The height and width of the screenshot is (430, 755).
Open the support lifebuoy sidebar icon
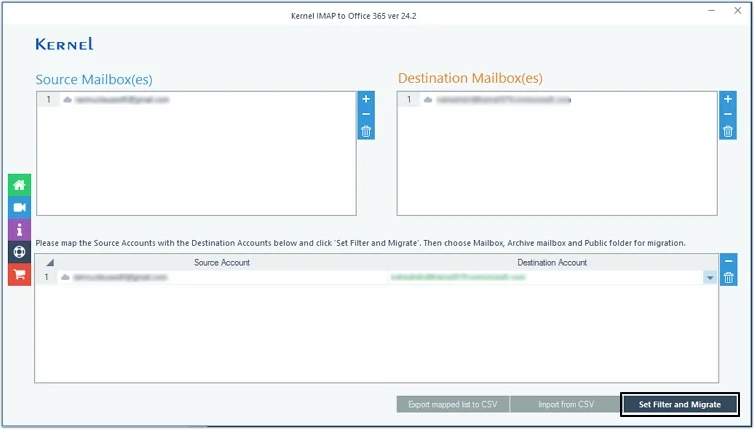(x=19, y=252)
